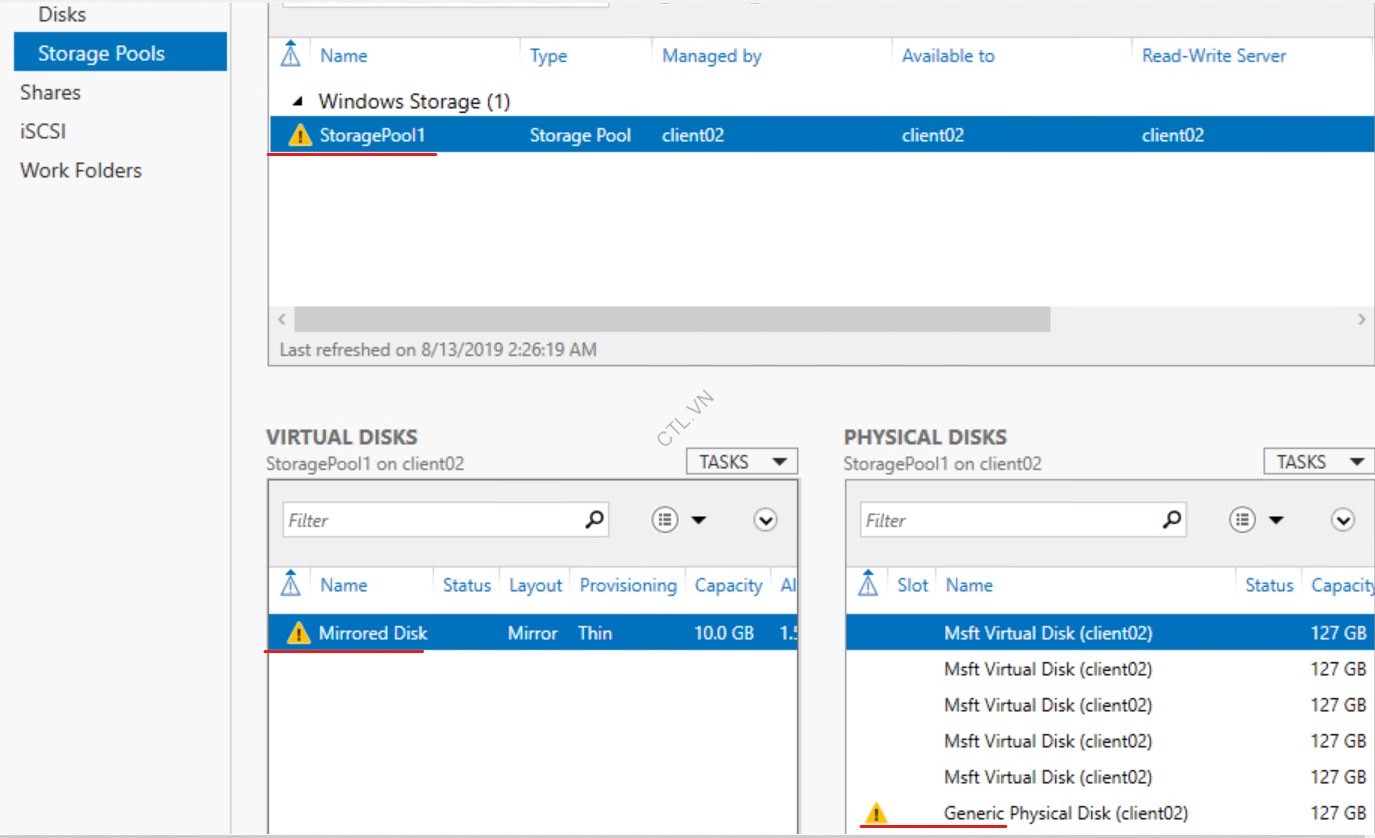Expand the Physical Disks panel chevron
This screenshot has height=838, width=1375.
click(1343, 520)
